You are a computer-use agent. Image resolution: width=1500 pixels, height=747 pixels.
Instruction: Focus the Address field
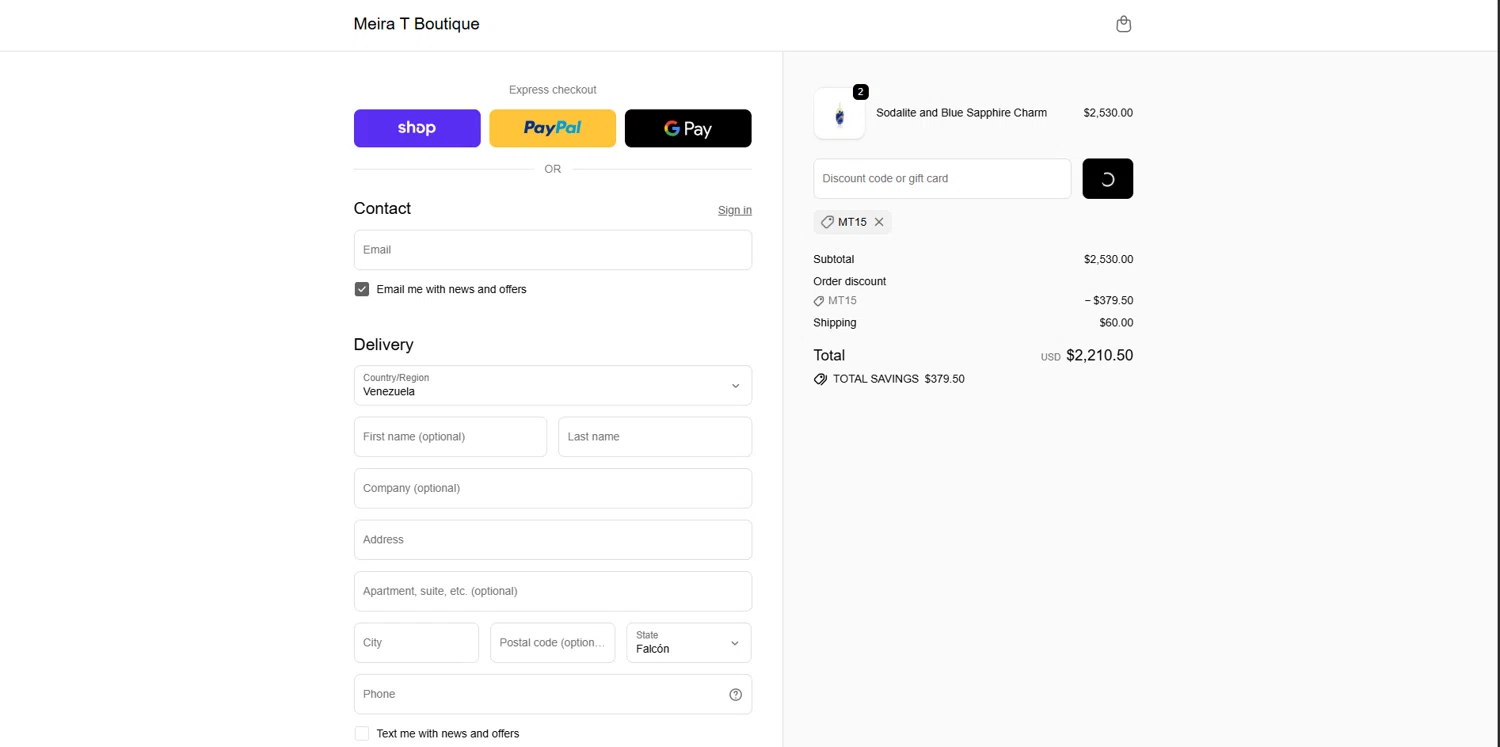tap(553, 540)
